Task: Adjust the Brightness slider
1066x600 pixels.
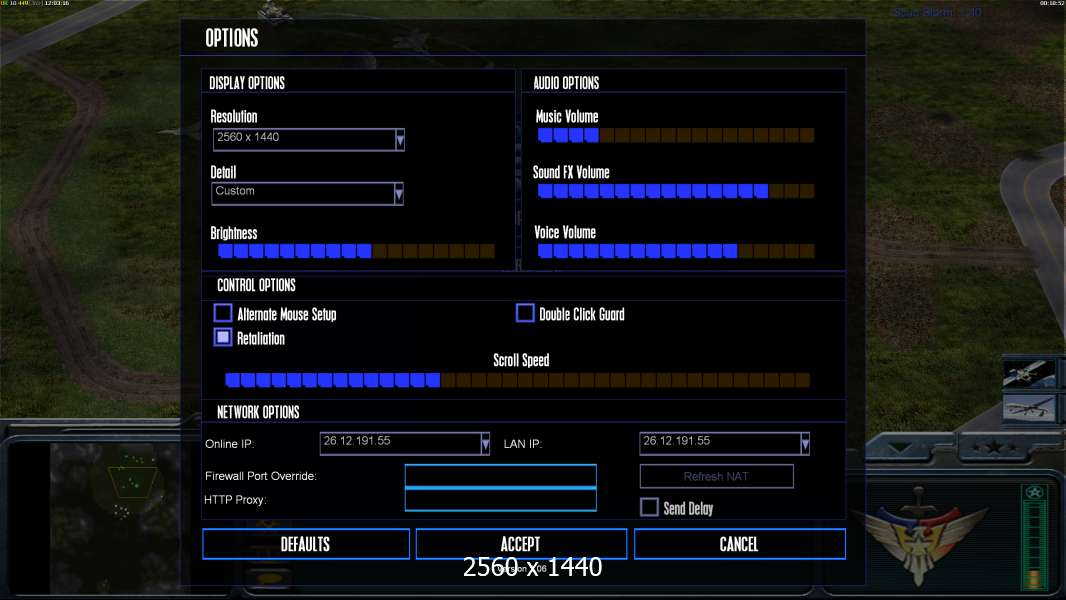Action: (356, 251)
